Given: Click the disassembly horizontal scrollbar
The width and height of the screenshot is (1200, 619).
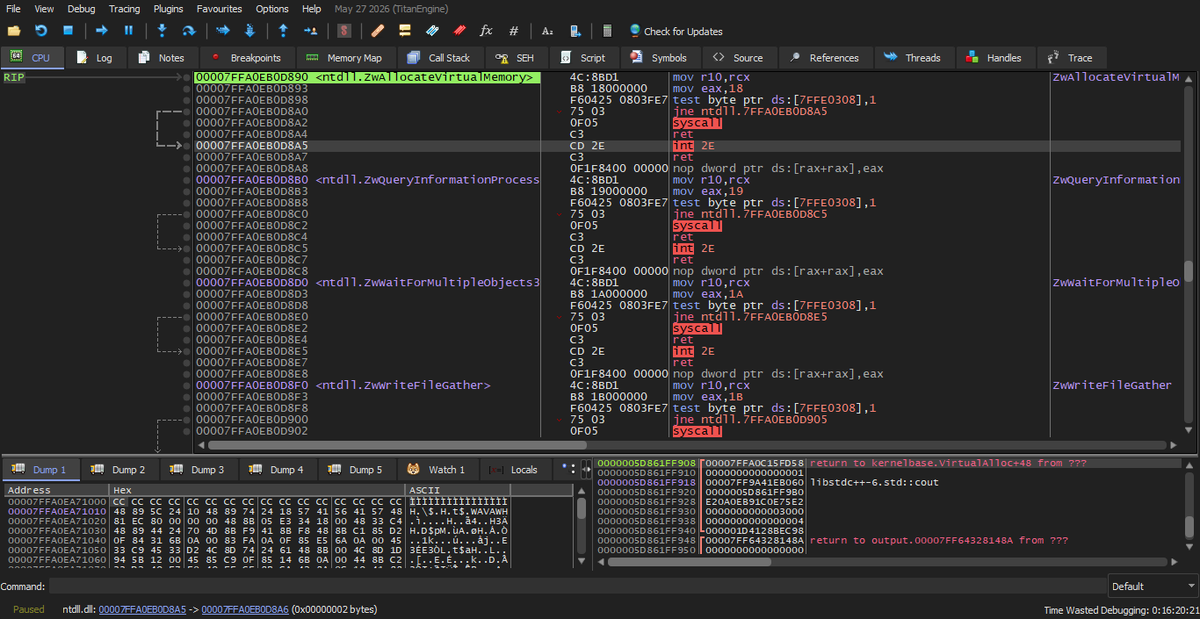Looking at the screenshot, I should coord(685,445).
